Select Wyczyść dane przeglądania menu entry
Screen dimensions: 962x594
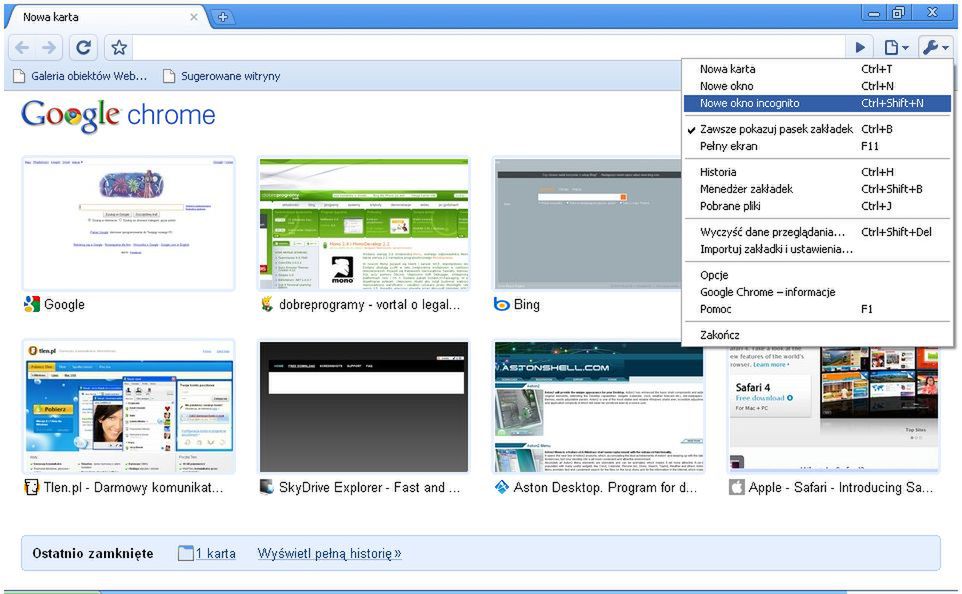(x=817, y=232)
